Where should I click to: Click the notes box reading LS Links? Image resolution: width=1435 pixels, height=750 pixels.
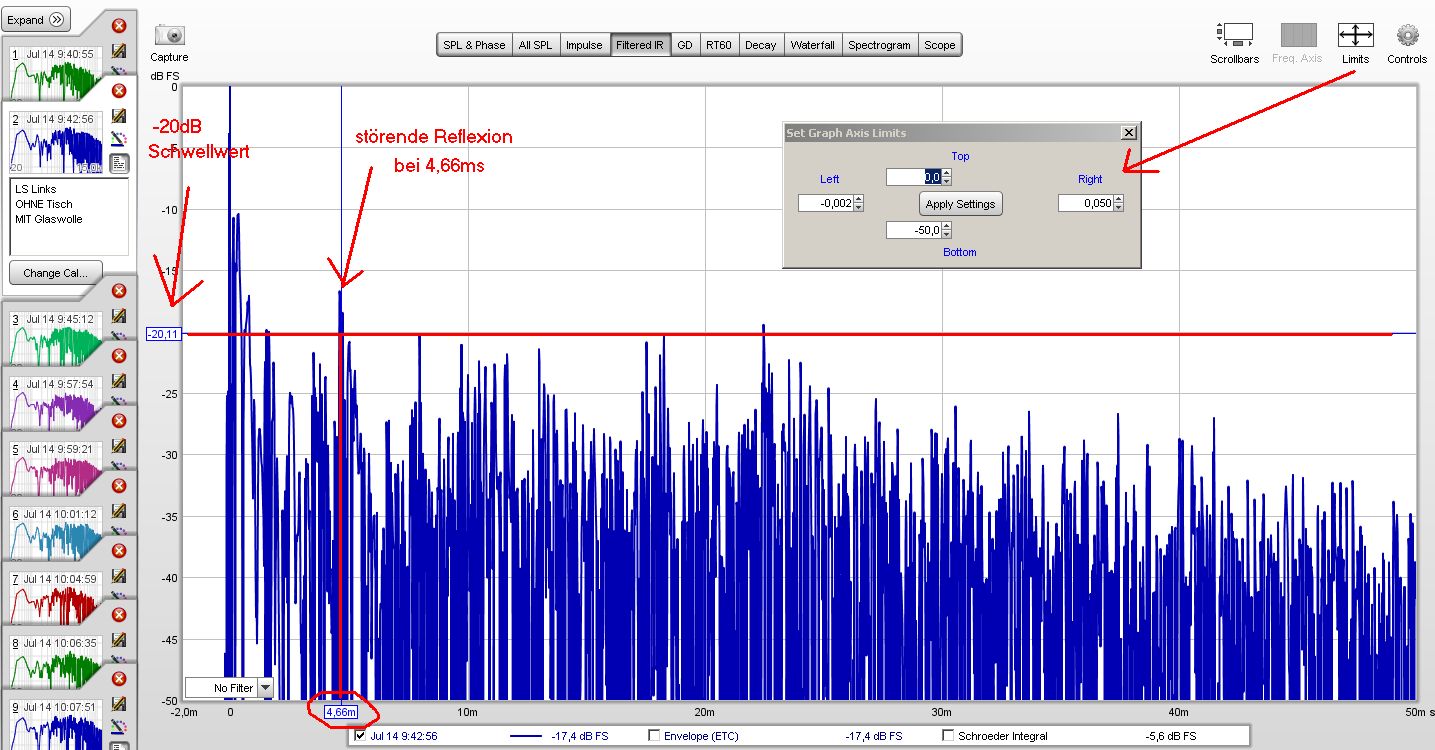pos(69,217)
